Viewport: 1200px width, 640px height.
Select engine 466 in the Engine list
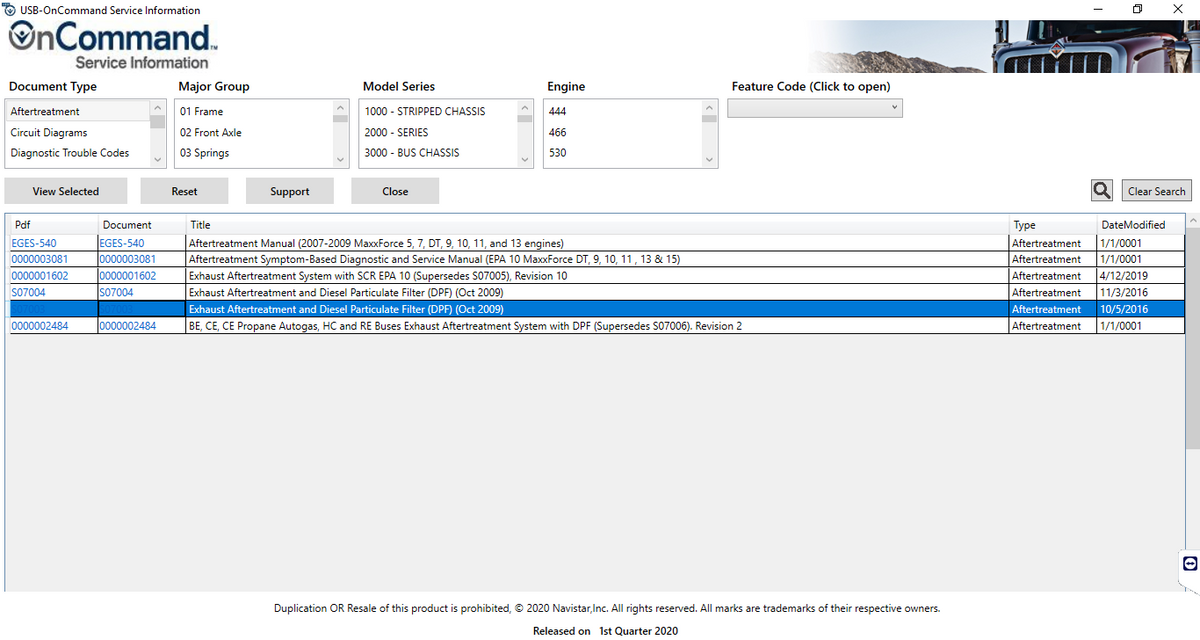point(556,132)
